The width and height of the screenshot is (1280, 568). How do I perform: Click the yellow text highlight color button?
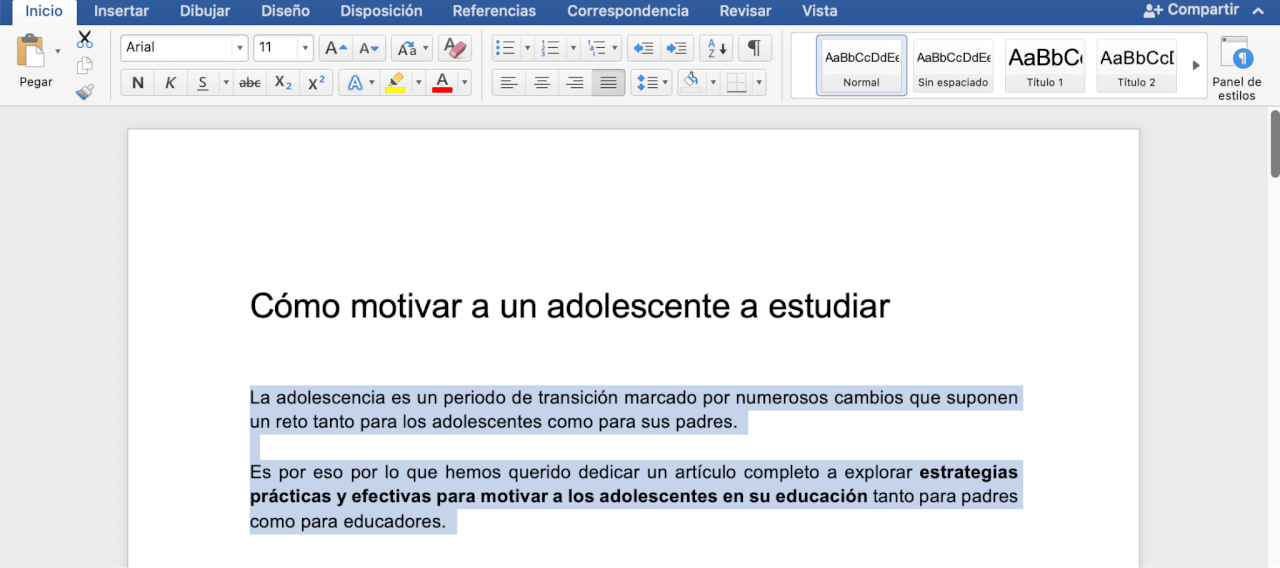pos(395,83)
